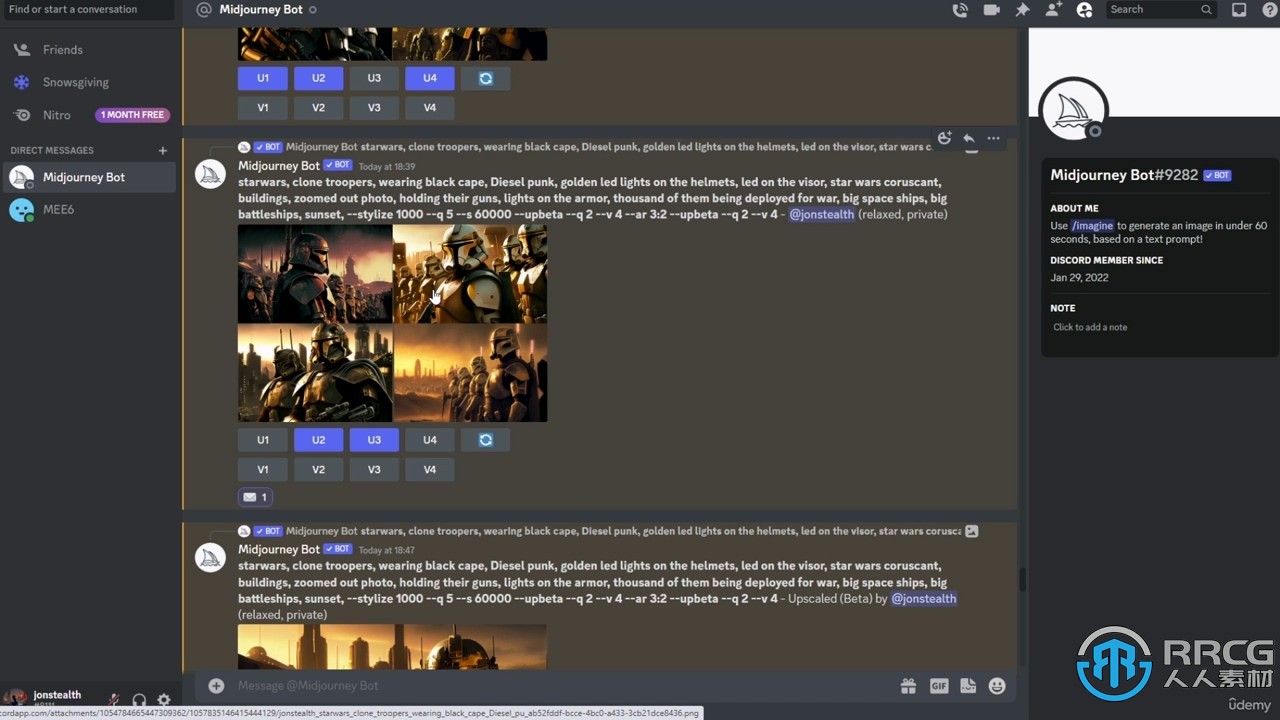Click V4 in the topmost message
This screenshot has width=1280, height=720.
click(x=430, y=108)
